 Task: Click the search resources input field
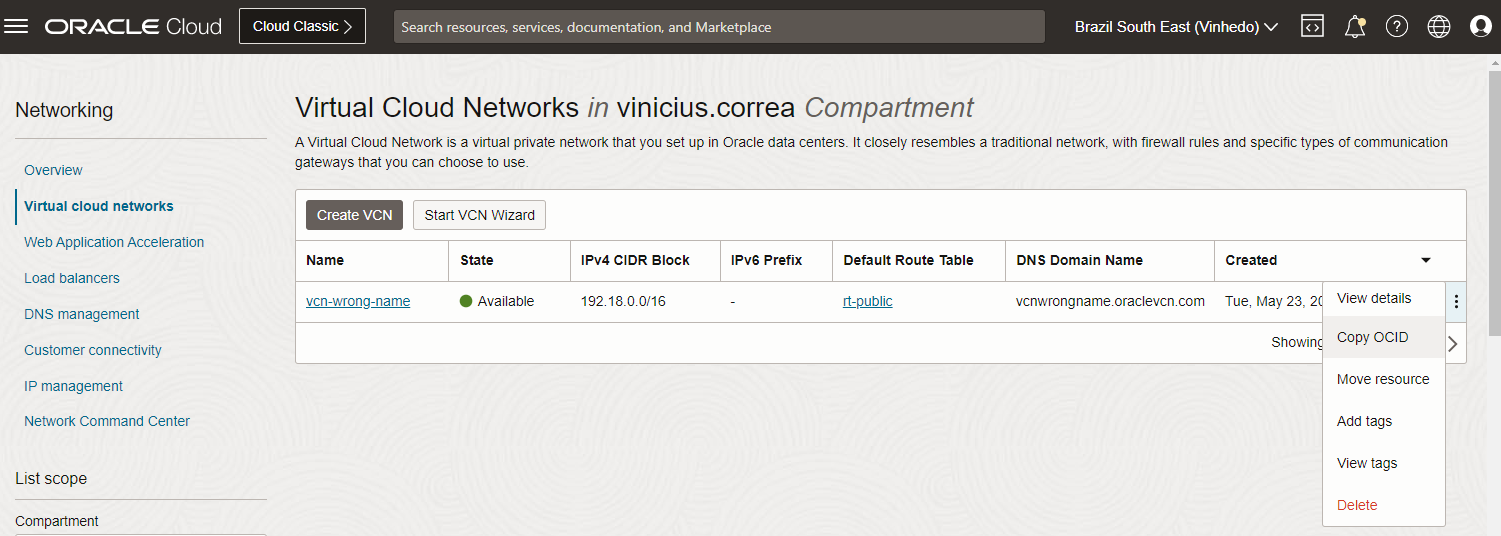point(719,27)
